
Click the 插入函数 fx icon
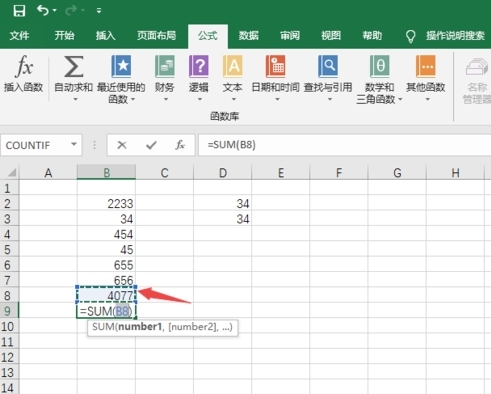coord(24,66)
